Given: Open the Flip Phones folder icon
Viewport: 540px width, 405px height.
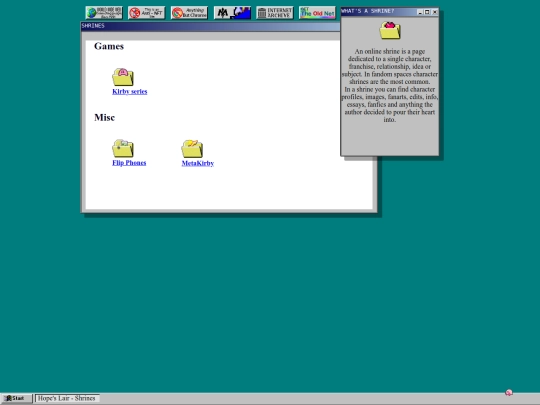Looking at the screenshot, I should click(x=123, y=148).
